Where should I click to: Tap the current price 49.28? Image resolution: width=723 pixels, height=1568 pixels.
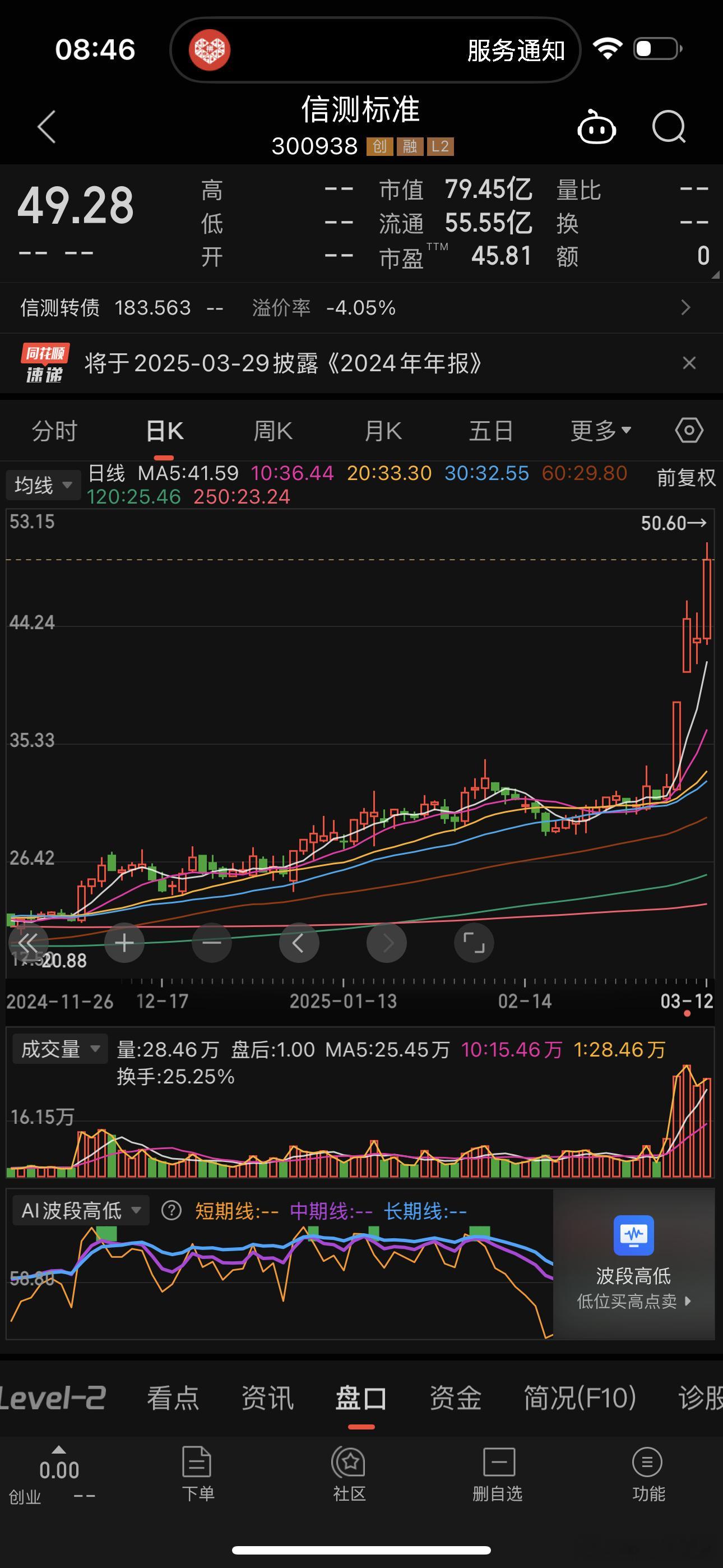point(76,205)
